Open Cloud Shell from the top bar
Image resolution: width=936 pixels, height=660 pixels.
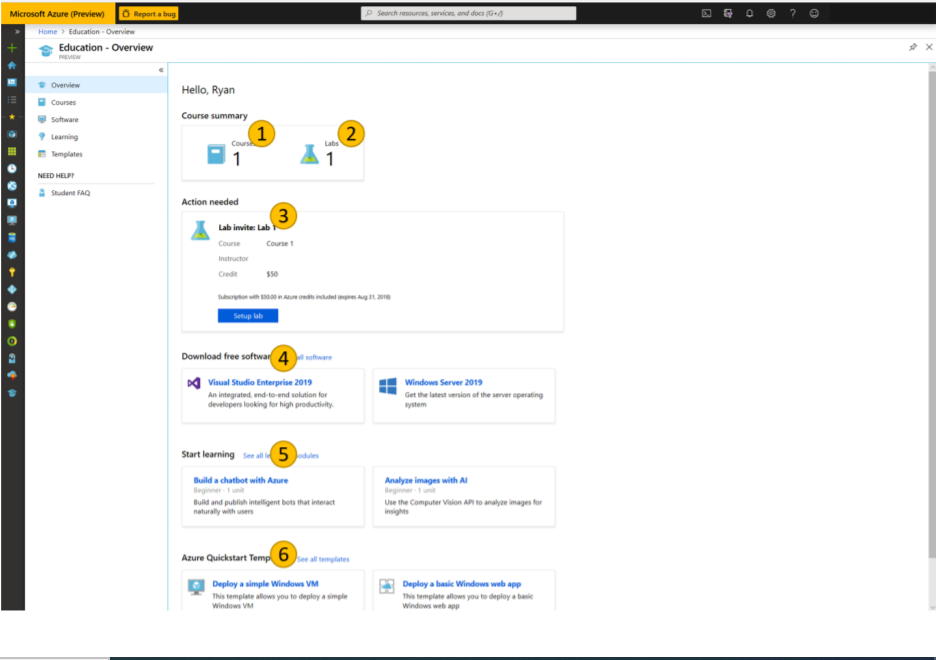point(706,13)
